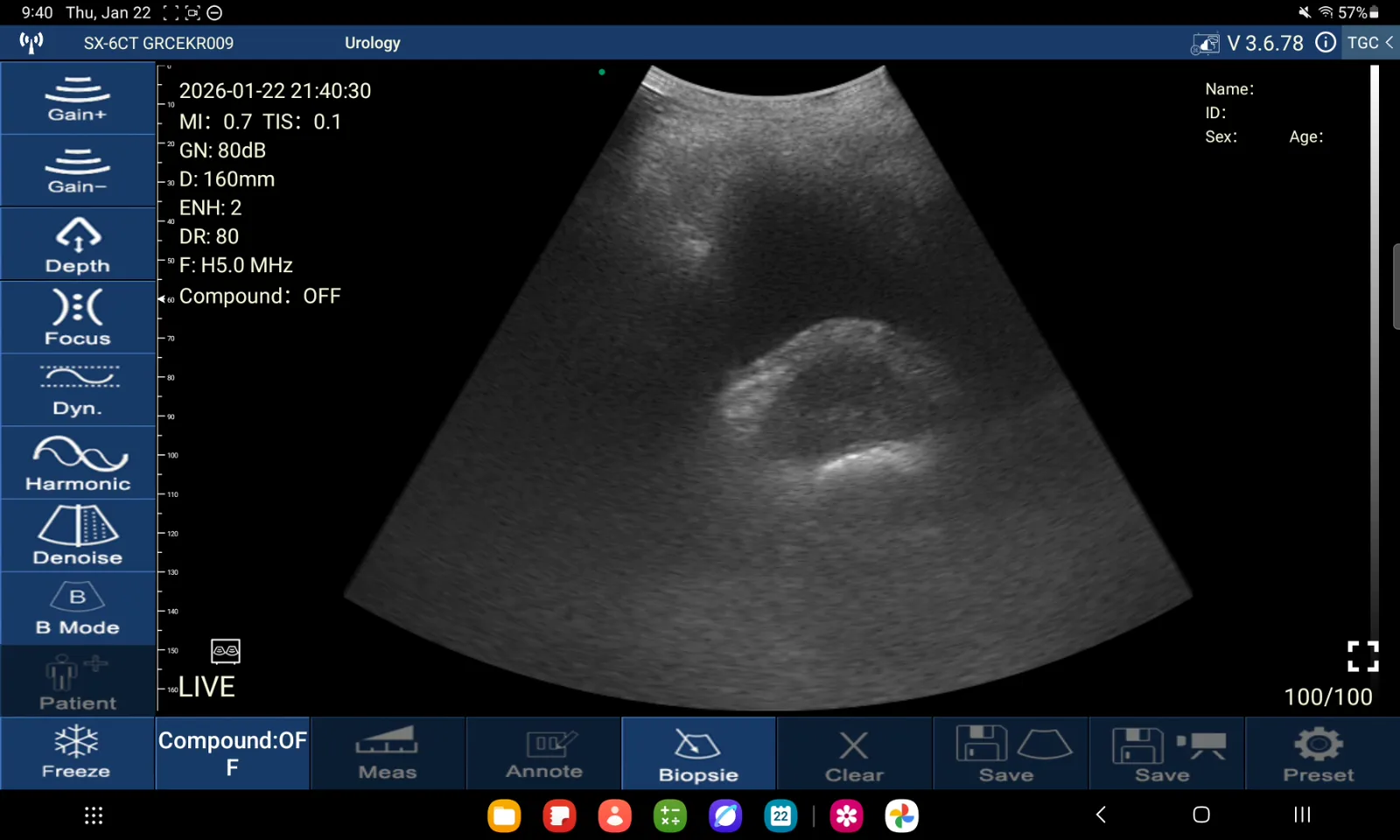Save the still image
Viewport: 1400px width, 840px height.
(1011, 753)
